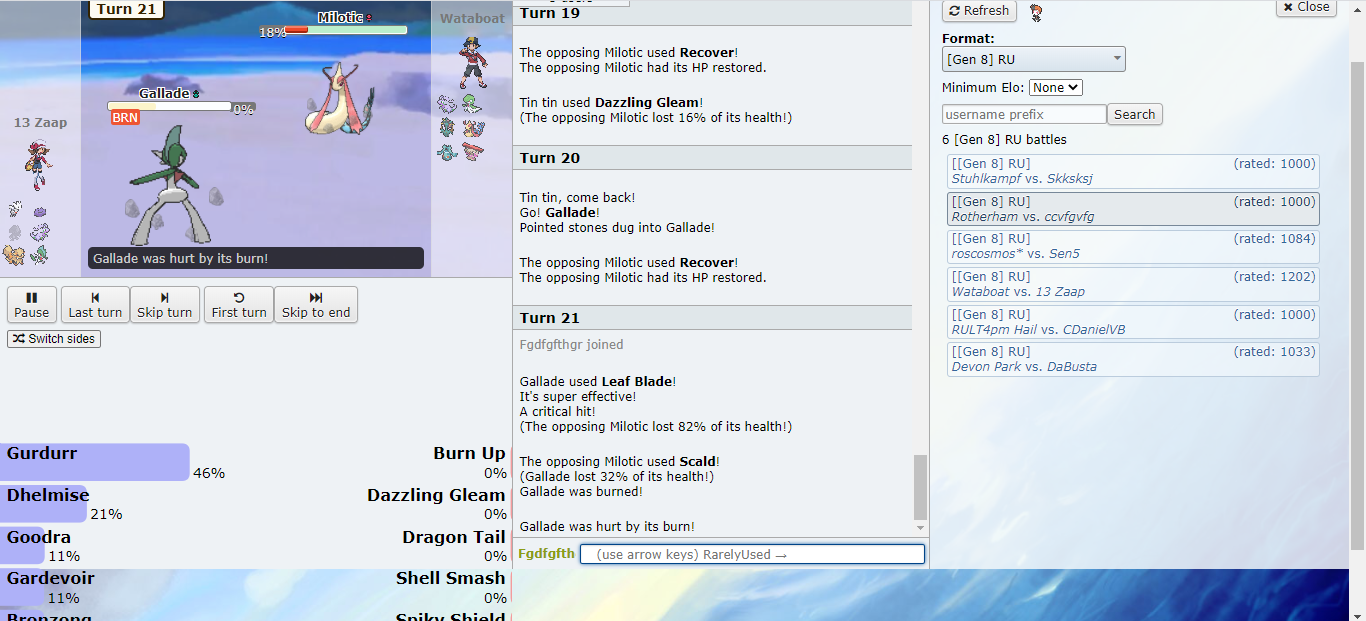This screenshot has height=621, width=1366.
Task: Click the Dragon Tail move entry
Action: (454, 546)
